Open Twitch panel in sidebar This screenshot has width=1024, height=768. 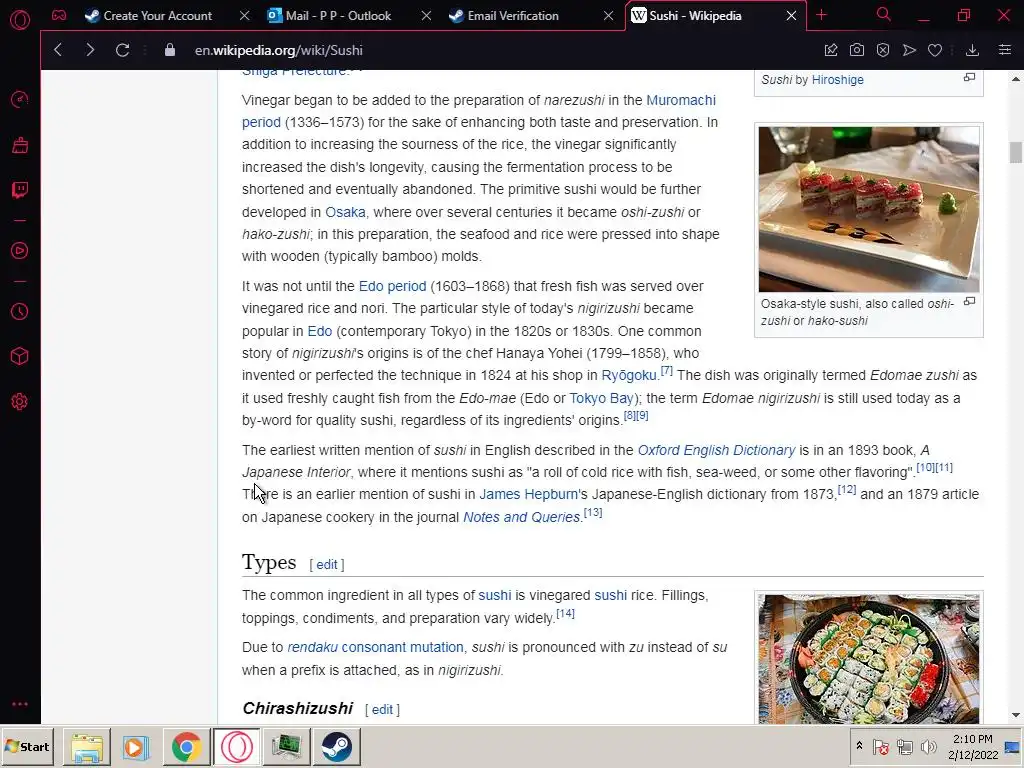pos(20,190)
